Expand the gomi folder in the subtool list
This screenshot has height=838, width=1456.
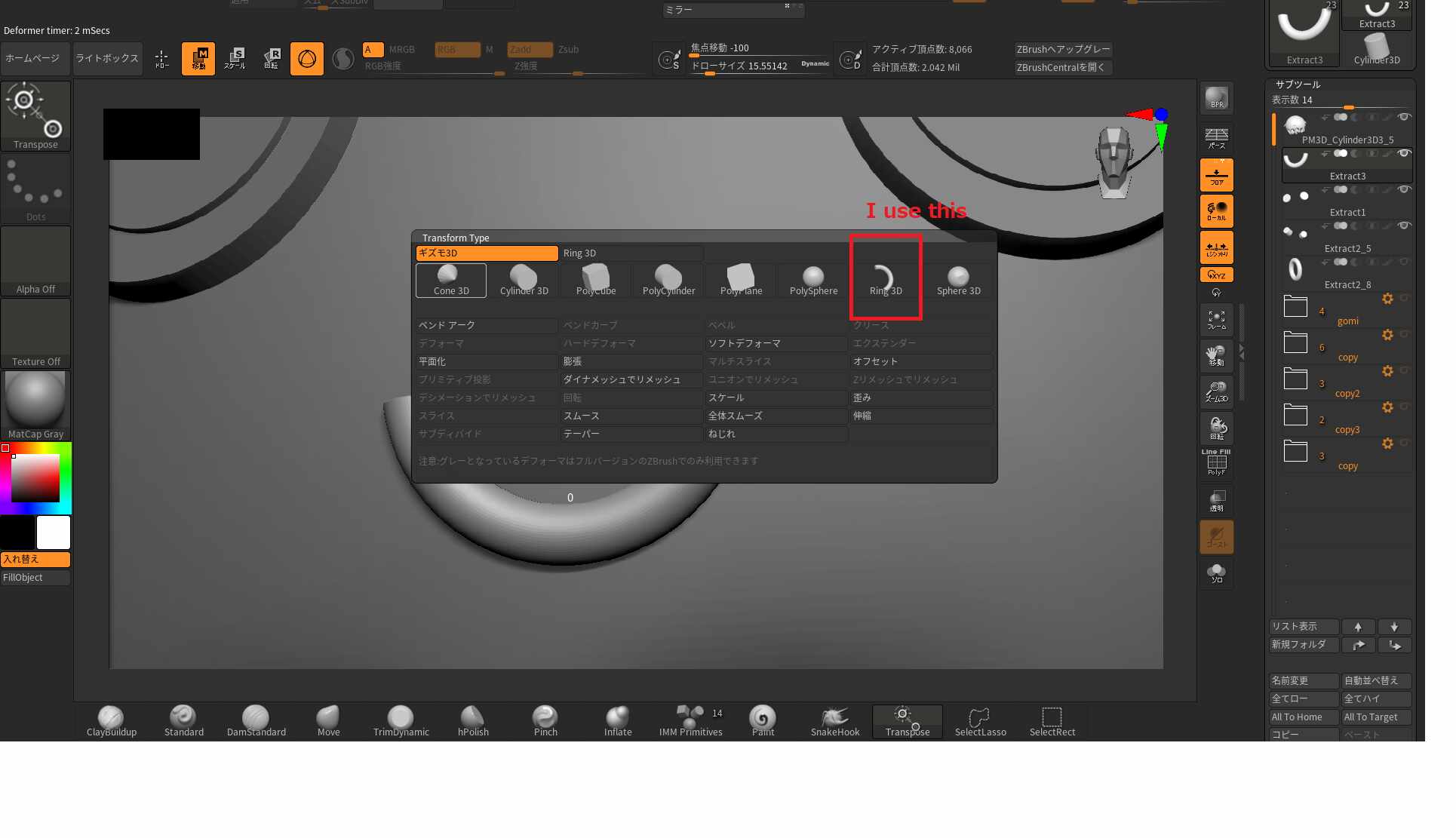(1295, 307)
